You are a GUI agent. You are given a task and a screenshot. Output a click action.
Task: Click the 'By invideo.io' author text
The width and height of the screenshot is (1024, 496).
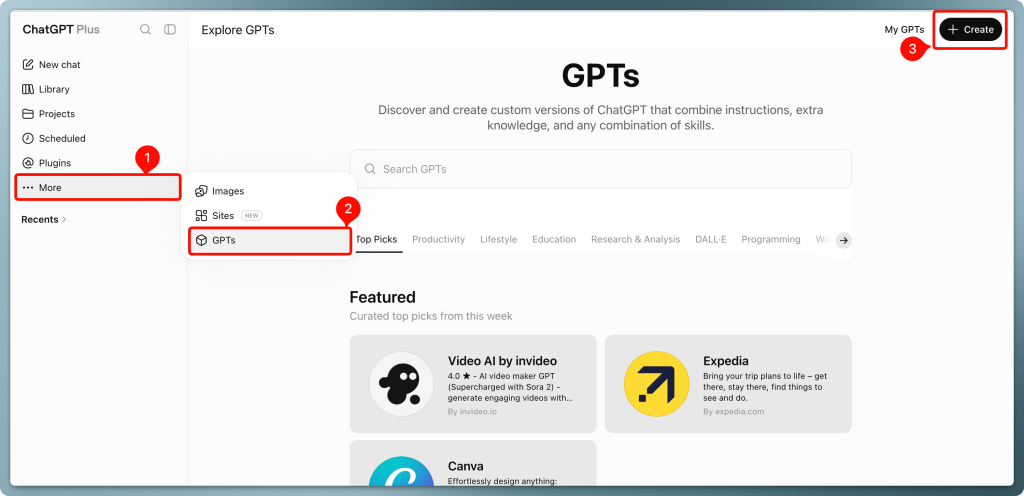(472, 412)
